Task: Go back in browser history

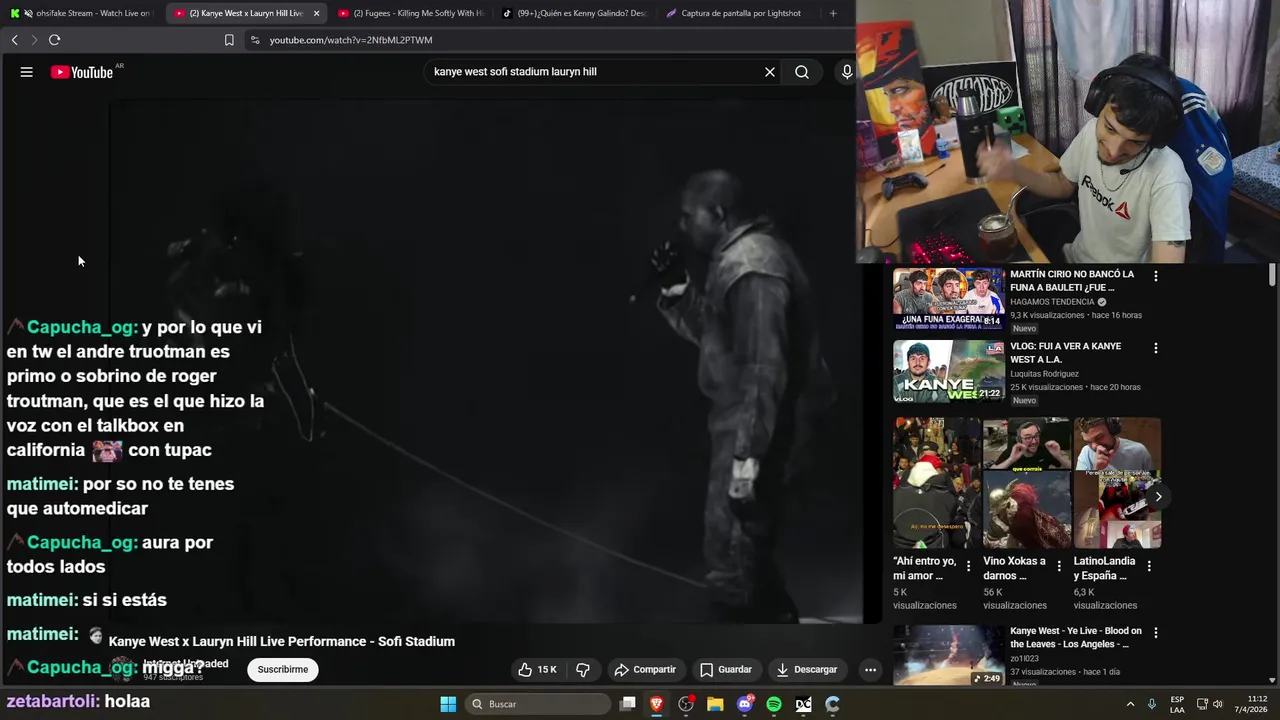Action: pyautogui.click(x=14, y=40)
